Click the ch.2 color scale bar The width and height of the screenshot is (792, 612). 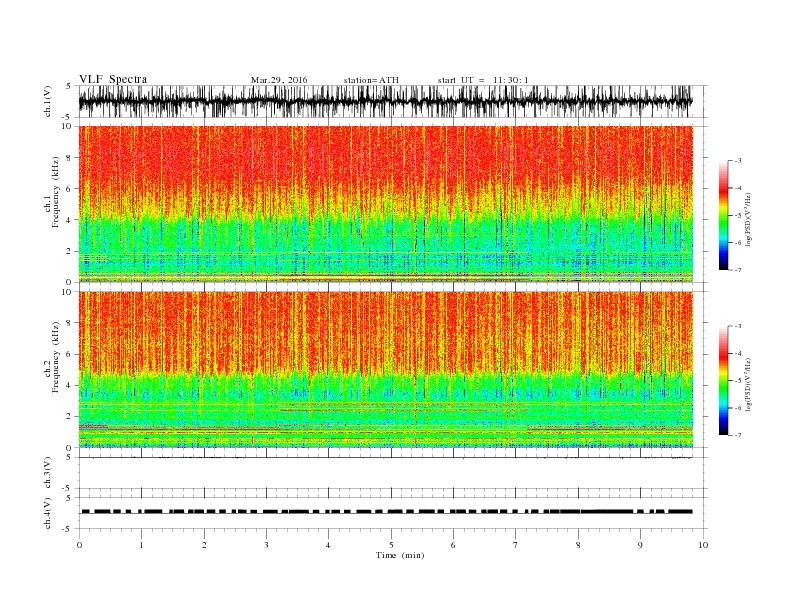(x=723, y=381)
